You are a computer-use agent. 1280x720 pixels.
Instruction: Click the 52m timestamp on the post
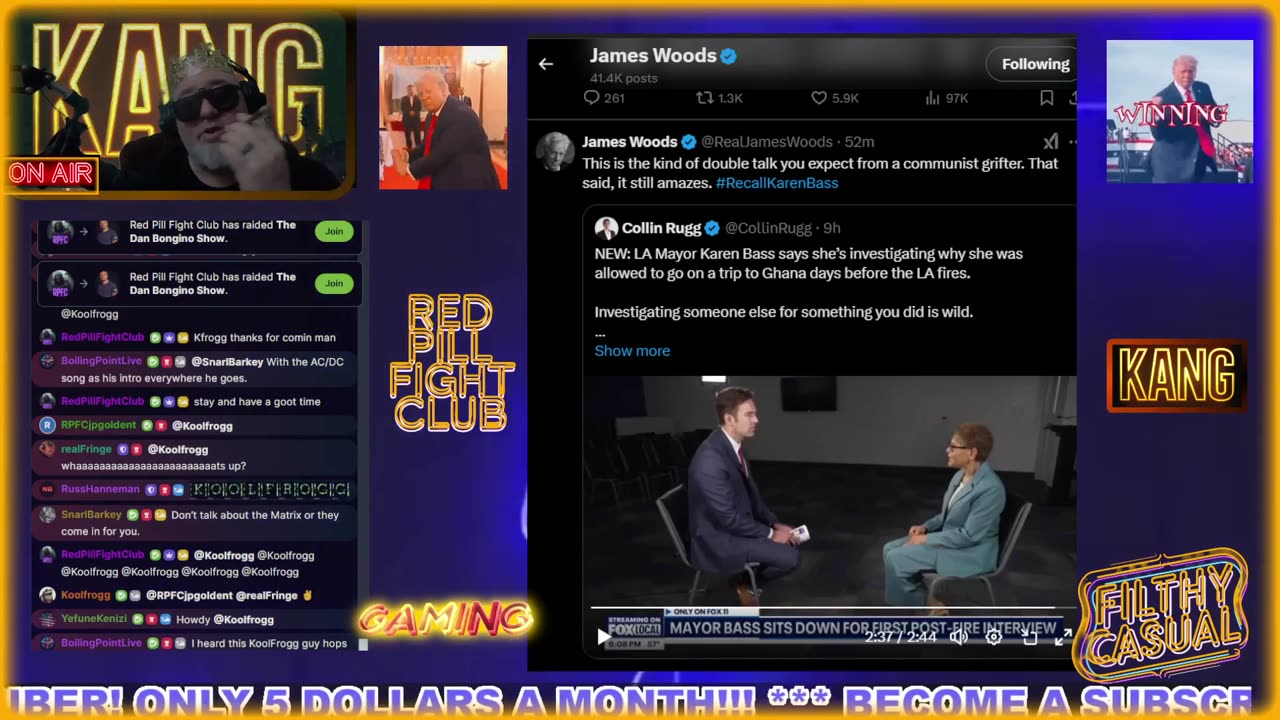tap(859, 142)
